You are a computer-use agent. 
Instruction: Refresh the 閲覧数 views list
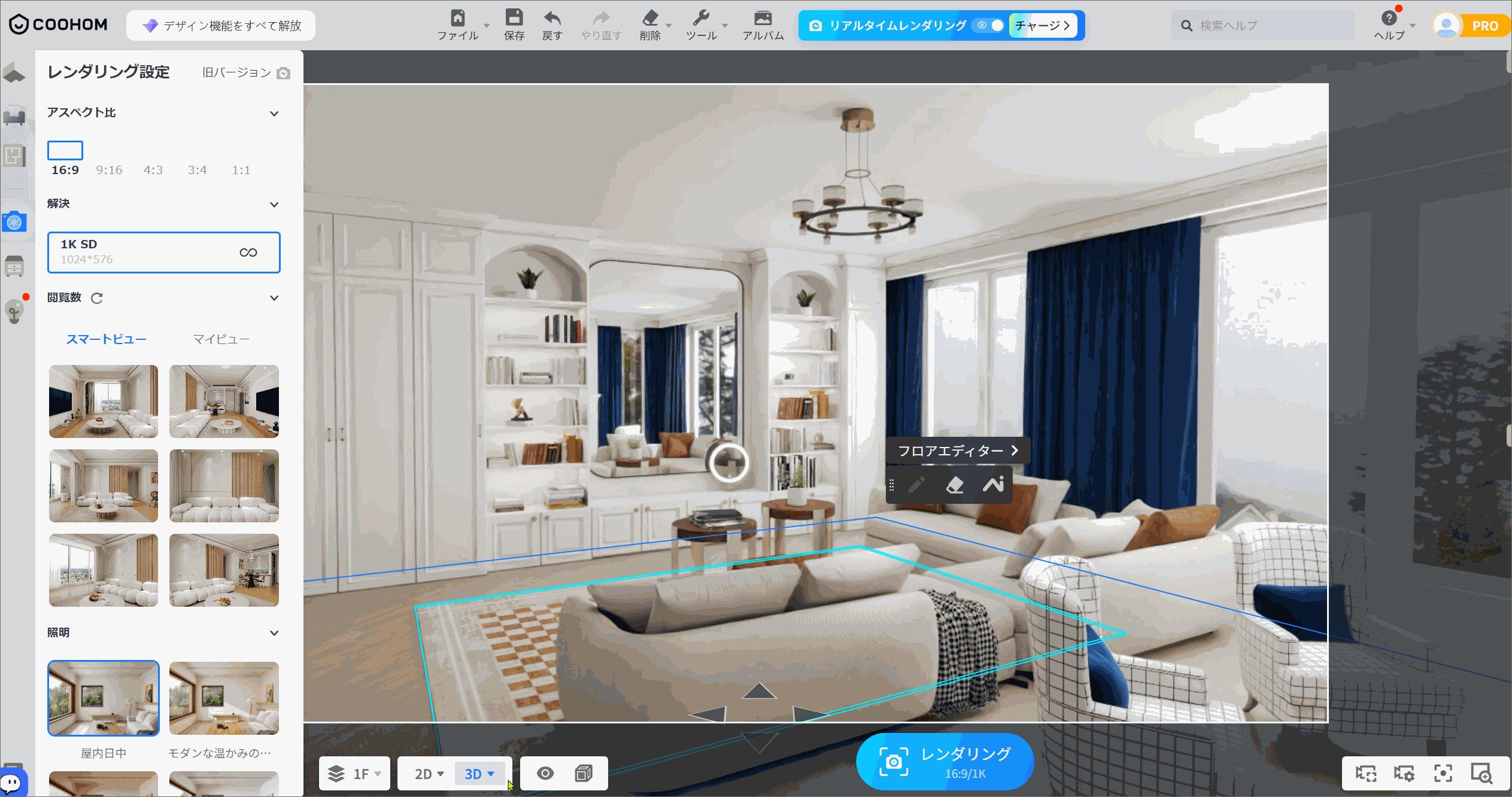coord(96,298)
